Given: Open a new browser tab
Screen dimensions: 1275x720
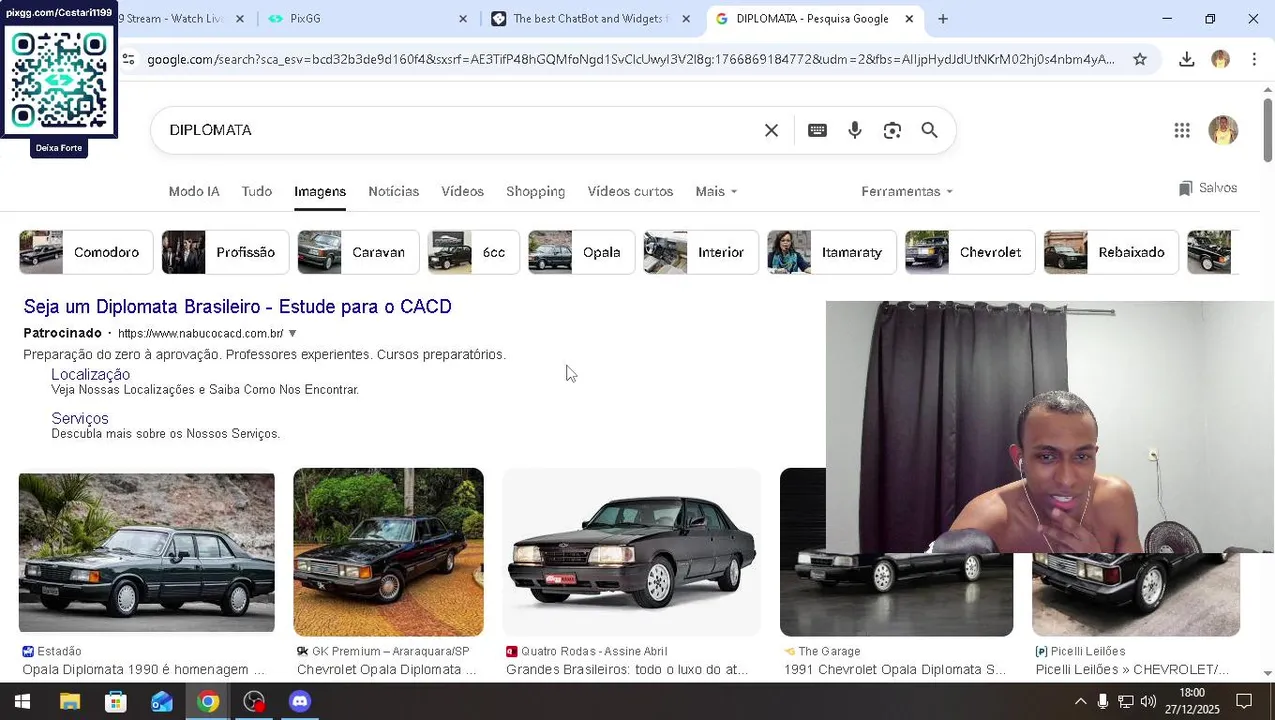Looking at the screenshot, I should coord(942,18).
